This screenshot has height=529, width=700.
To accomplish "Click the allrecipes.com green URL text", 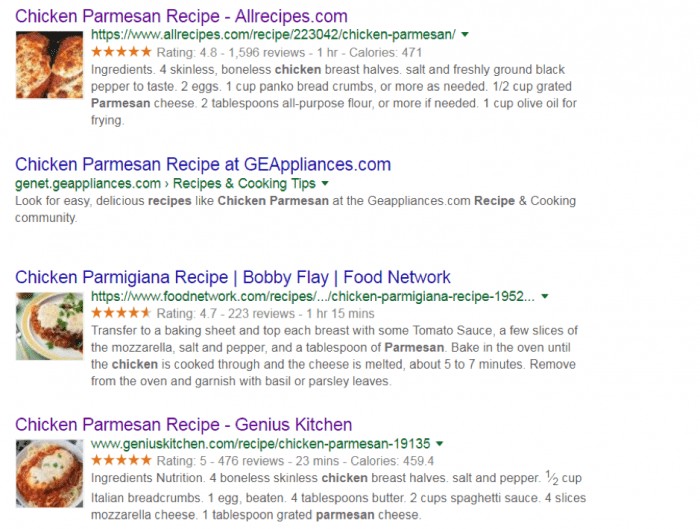I will [x=273, y=34].
